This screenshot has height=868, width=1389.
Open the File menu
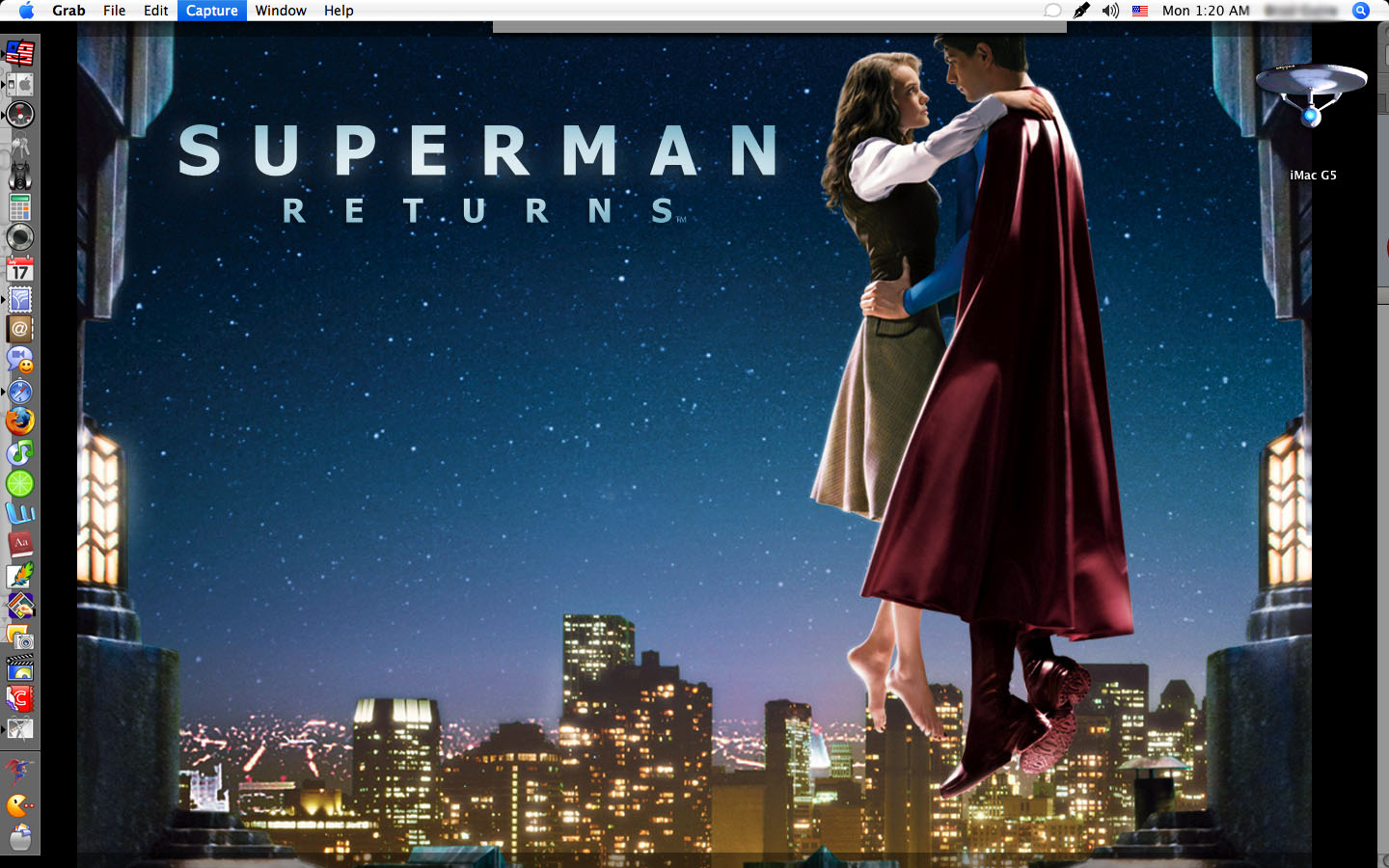click(x=115, y=11)
